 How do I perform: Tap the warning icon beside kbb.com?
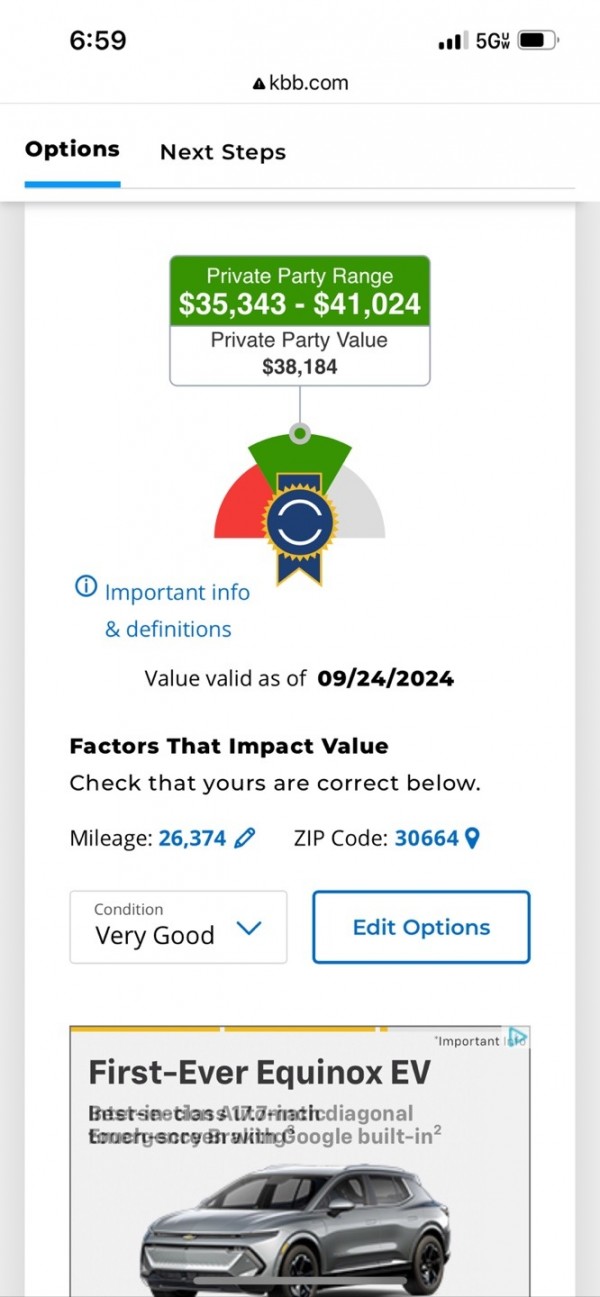click(x=259, y=84)
